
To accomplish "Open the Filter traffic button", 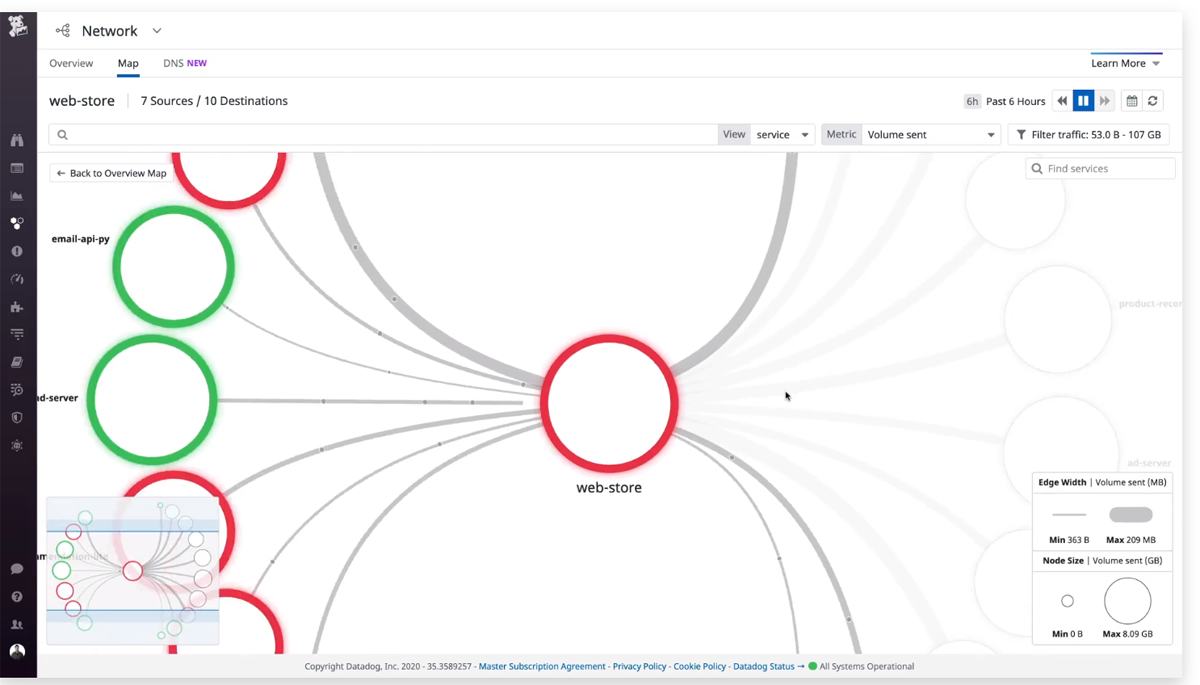I will [x=1088, y=134].
